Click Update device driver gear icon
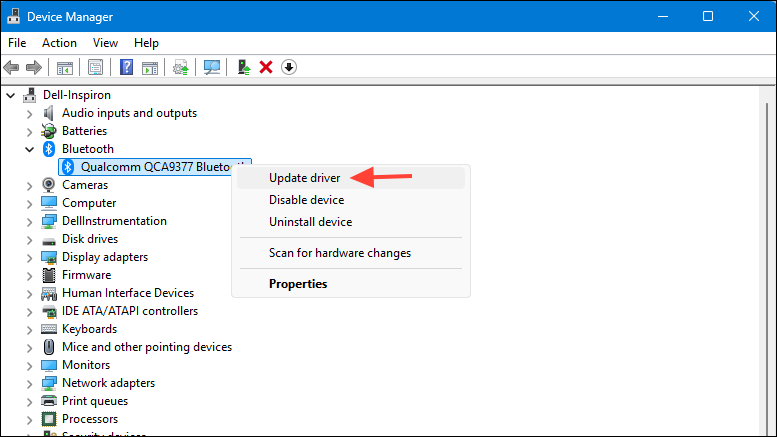Viewport: 777px width, 437px height. coord(180,67)
